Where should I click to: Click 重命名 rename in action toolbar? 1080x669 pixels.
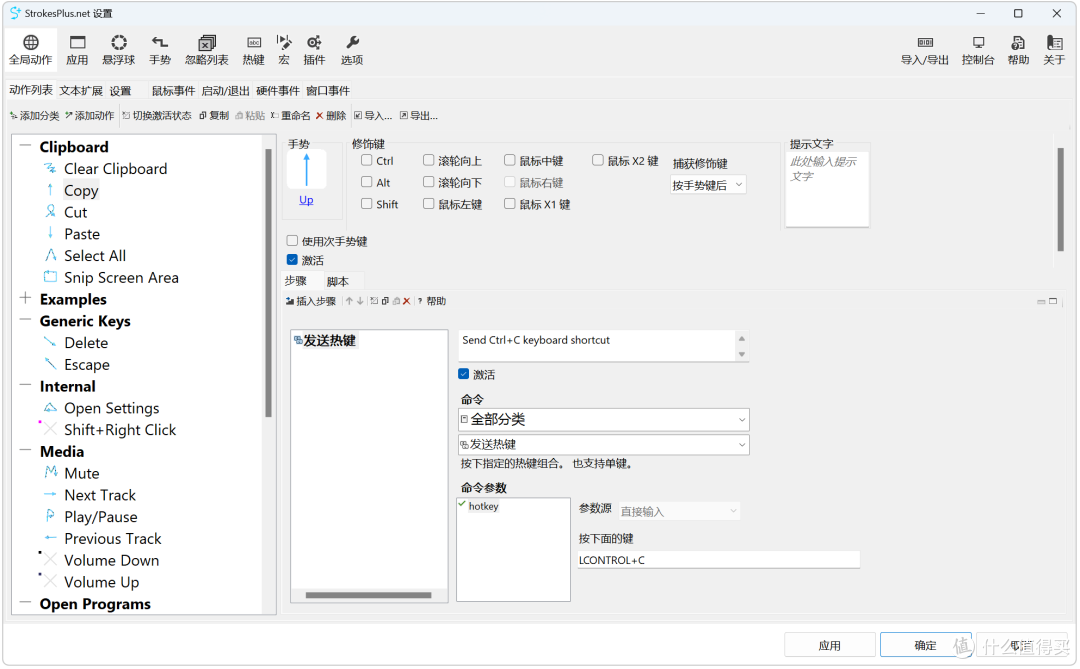pos(291,116)
